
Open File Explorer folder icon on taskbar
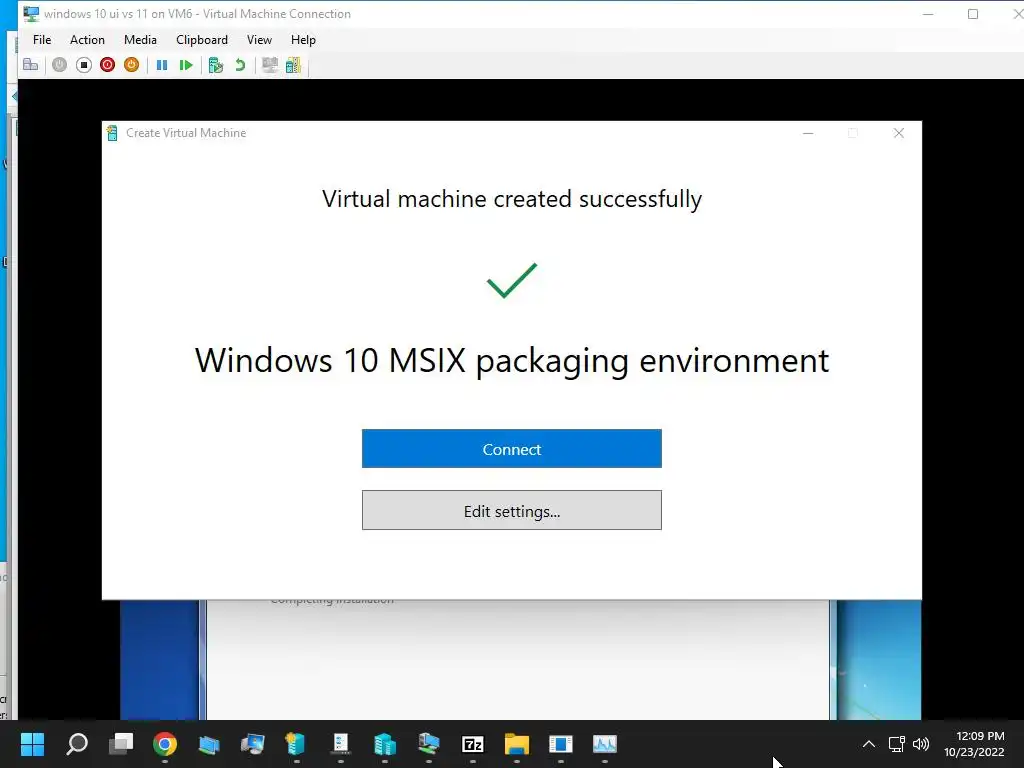click(x=517, y=744)
